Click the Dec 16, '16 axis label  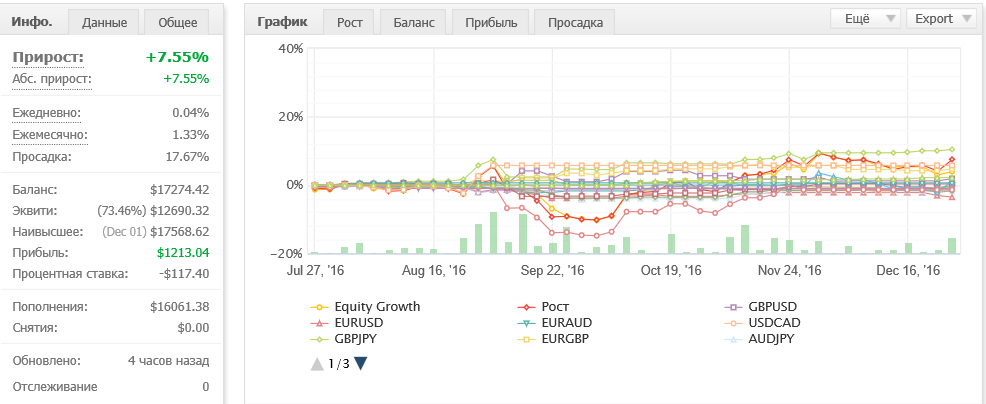point(908,271)
